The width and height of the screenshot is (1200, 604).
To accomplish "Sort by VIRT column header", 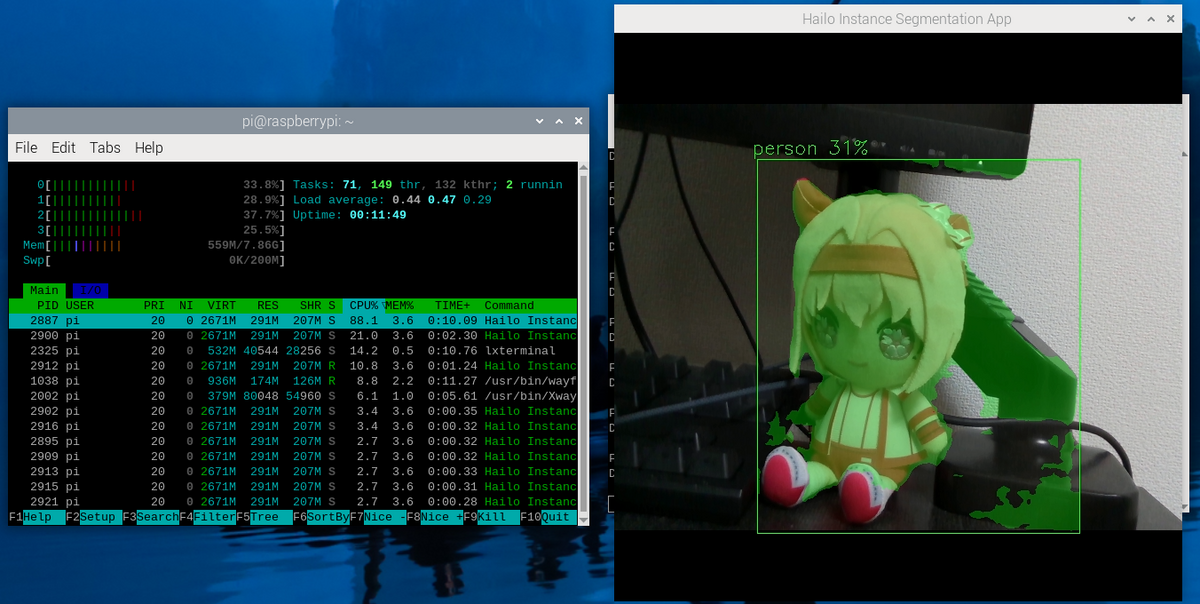I will 222,305.
